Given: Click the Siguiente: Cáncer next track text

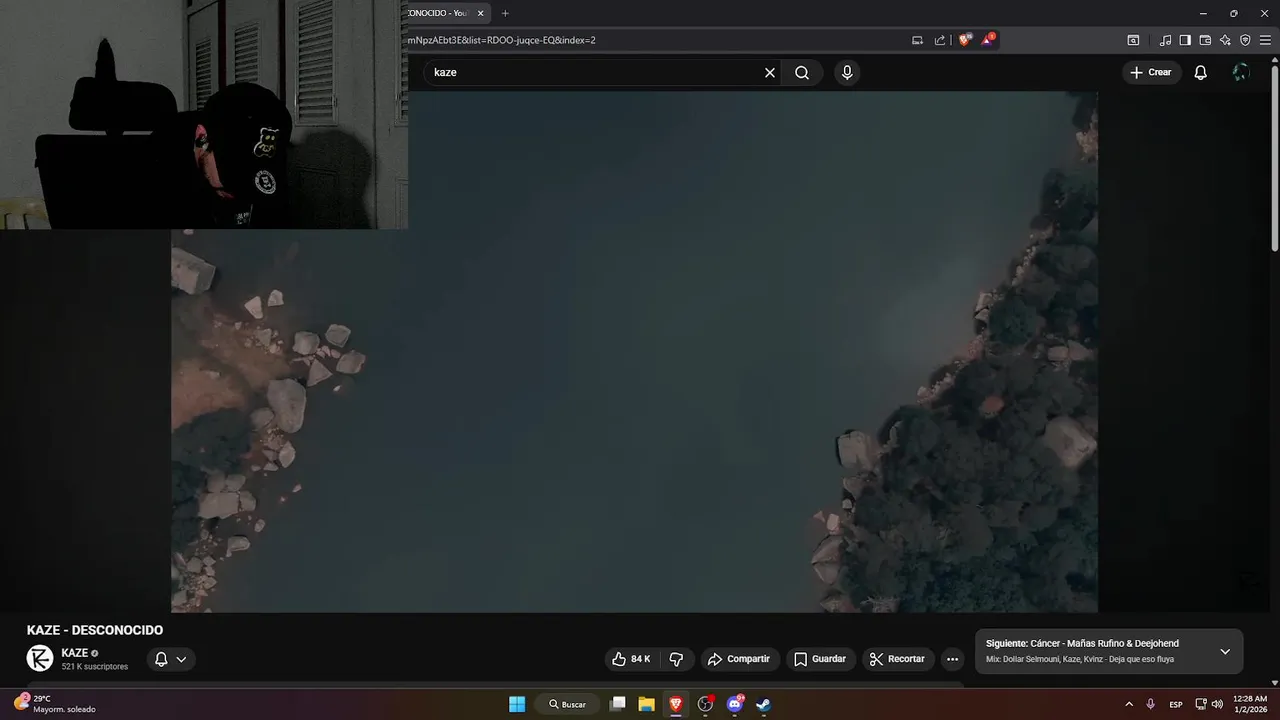Looking at the screenshot, I should click(x=1082, y=644).
